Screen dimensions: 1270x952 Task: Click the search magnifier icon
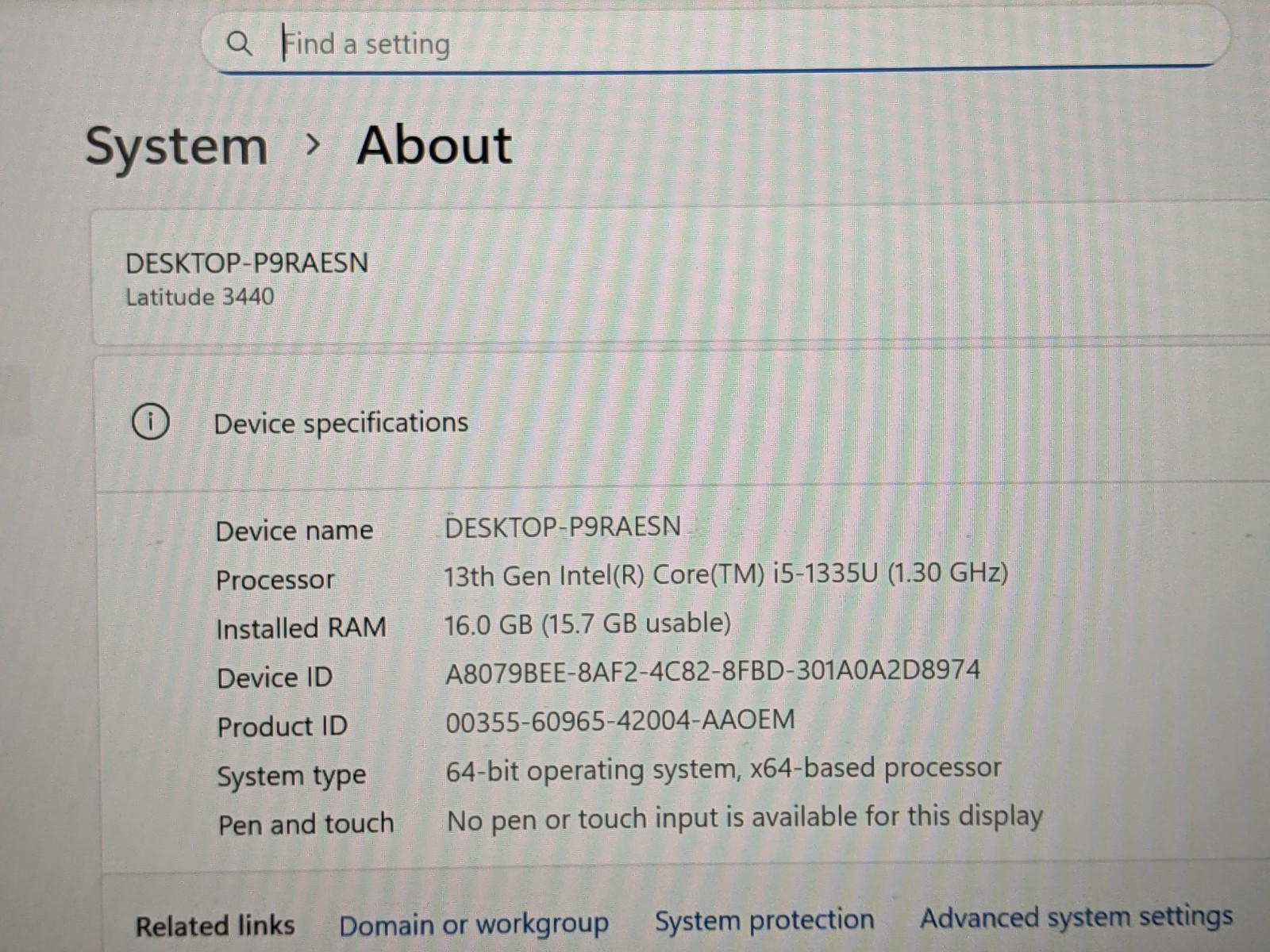tap(239, 43)
